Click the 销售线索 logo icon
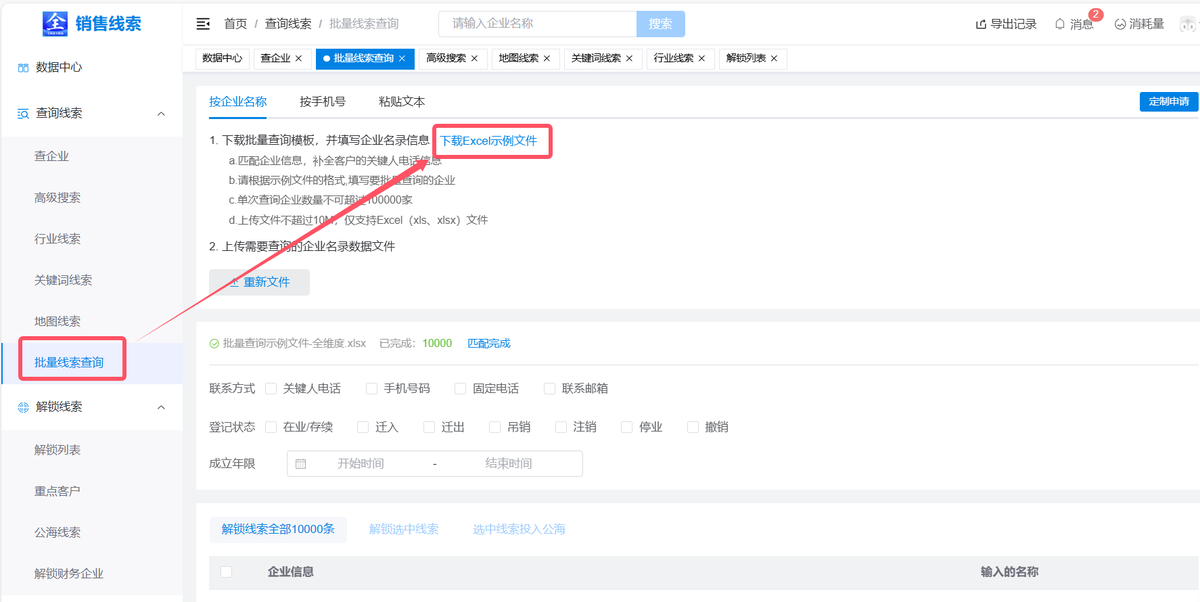Viewport: 1200px width, 602px height. coord(57,23)
